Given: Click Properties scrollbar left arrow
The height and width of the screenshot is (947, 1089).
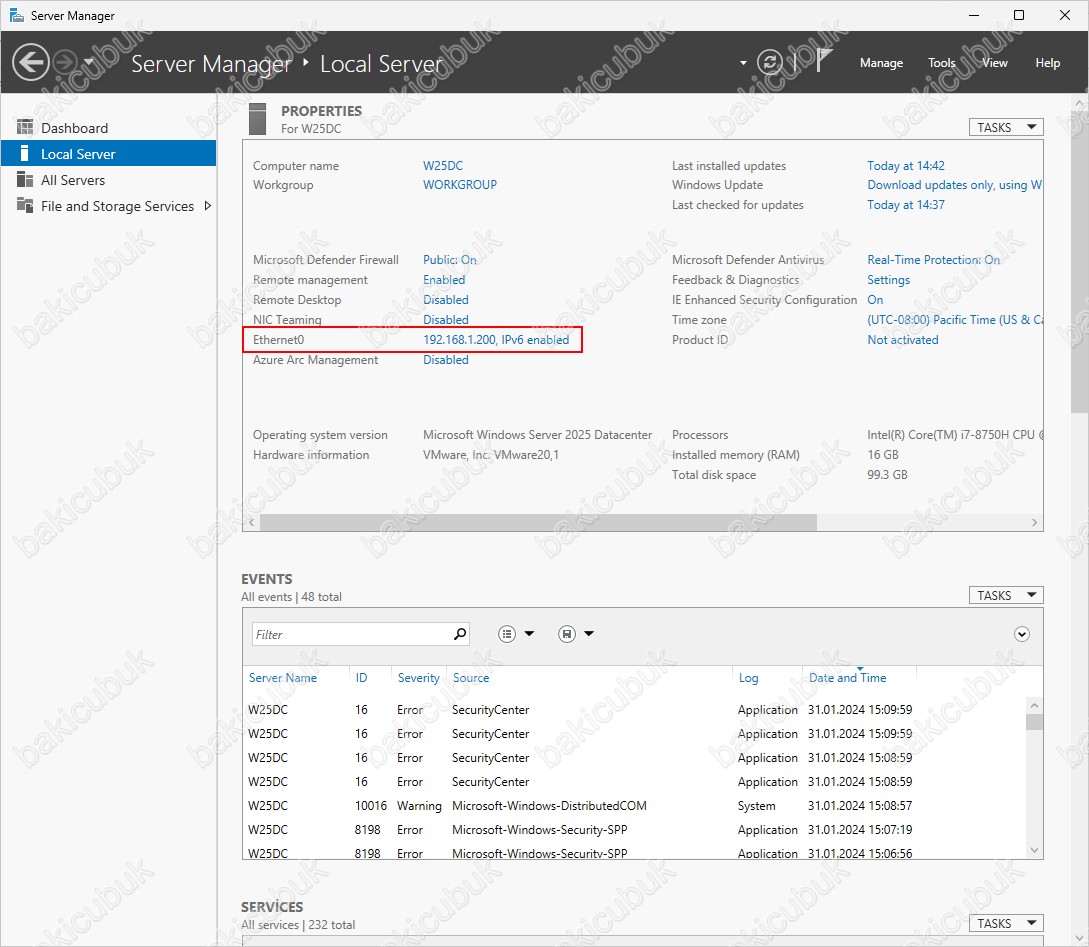Looking at the screenshot, I should click(251, 522).
